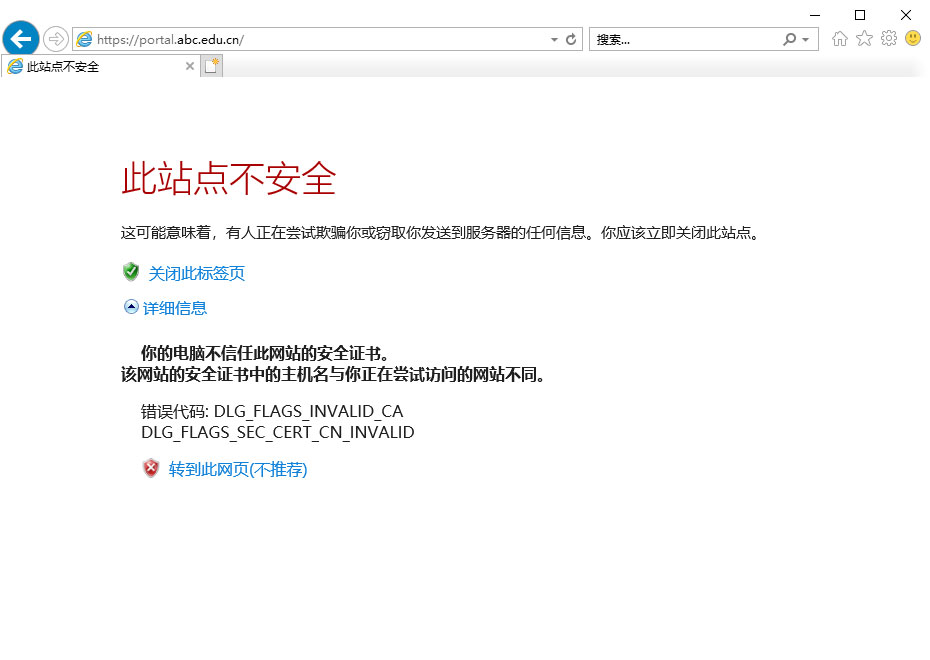Screen dimensions: 930x660
Task: Click the 关闭此标签页 link
Action: 196,273
